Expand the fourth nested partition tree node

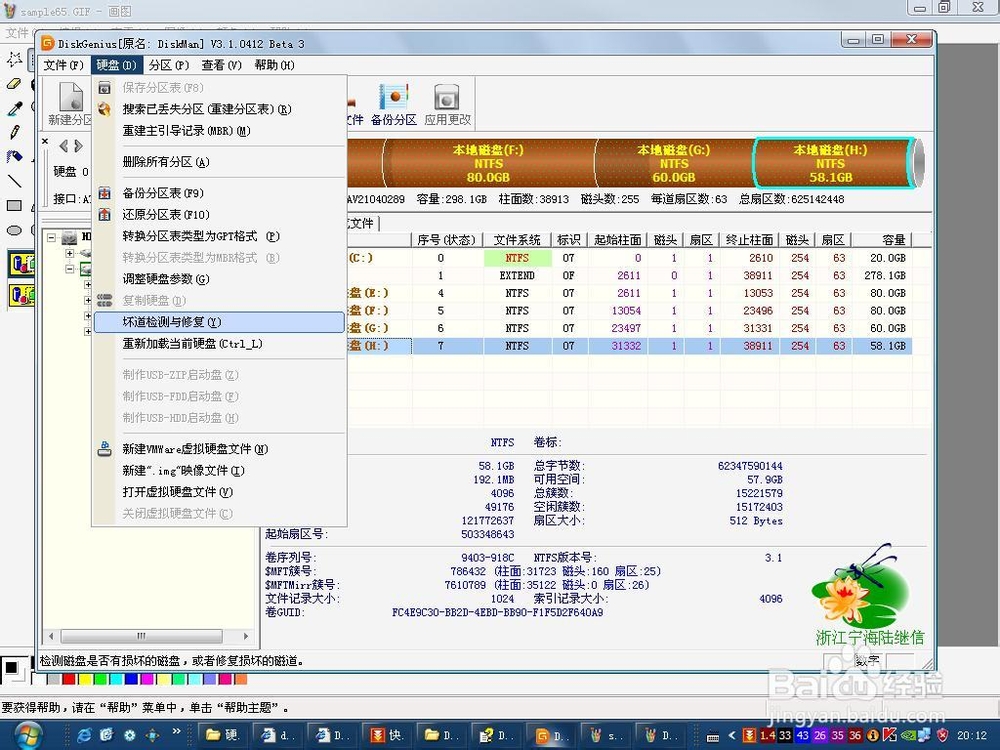click(x=87, y=332)
